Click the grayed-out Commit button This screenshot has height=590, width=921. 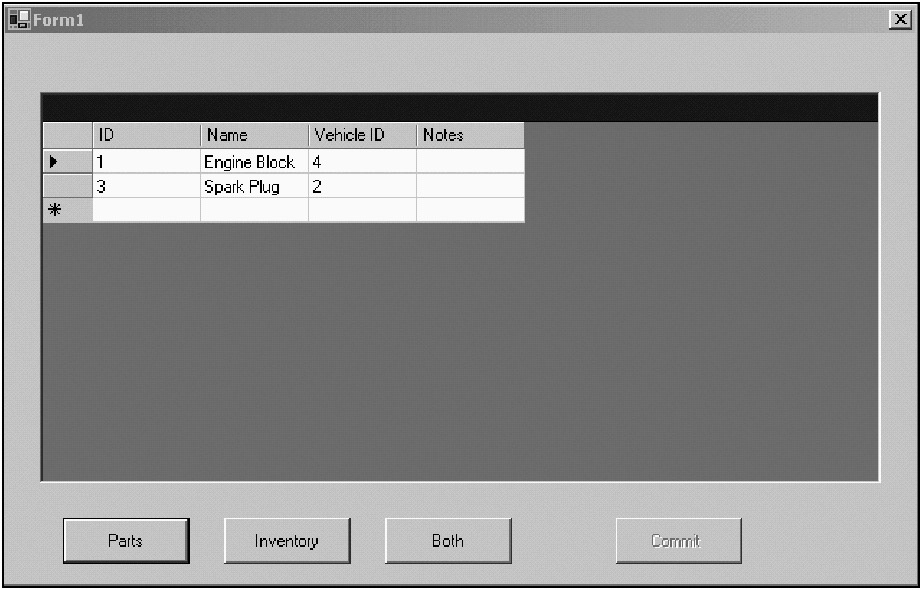(677, 541)
